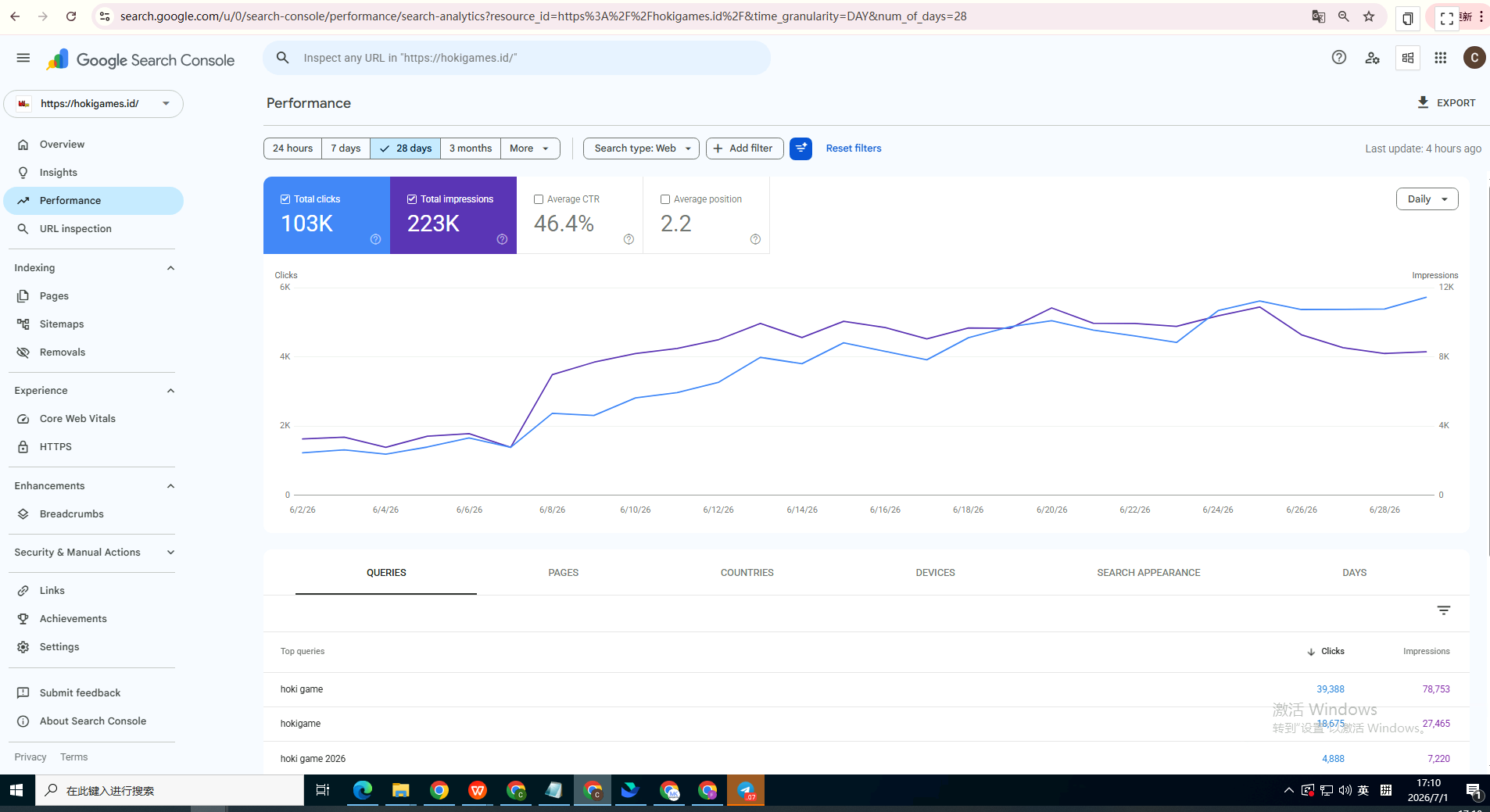Open Windows Start menu
The height and width of the screenshot is (812, 1490).
point(17,790)
